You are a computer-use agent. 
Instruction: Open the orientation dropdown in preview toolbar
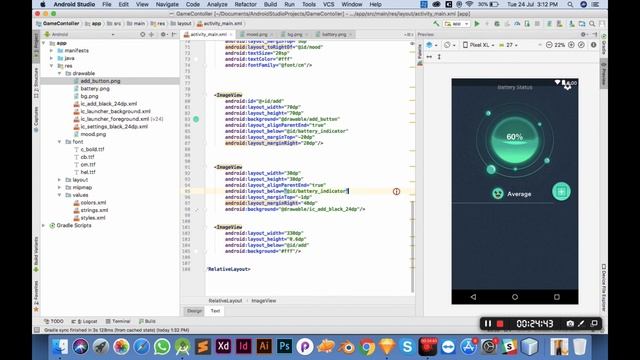[449, 45]
